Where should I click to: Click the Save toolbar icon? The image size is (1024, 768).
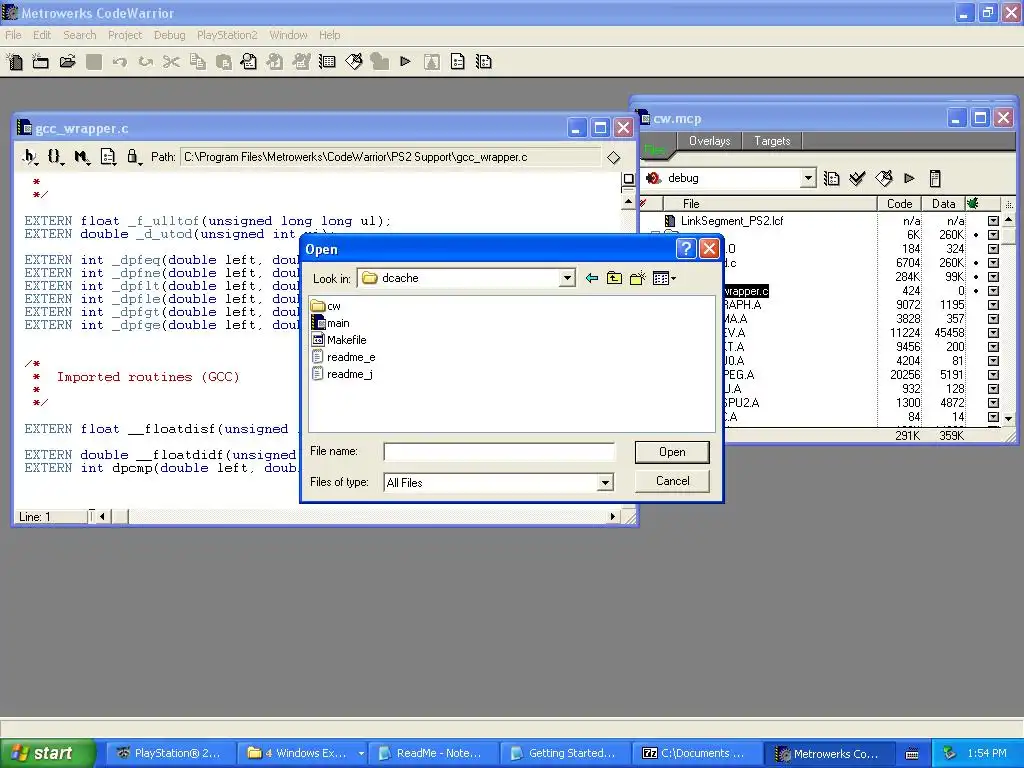(94, 62)
